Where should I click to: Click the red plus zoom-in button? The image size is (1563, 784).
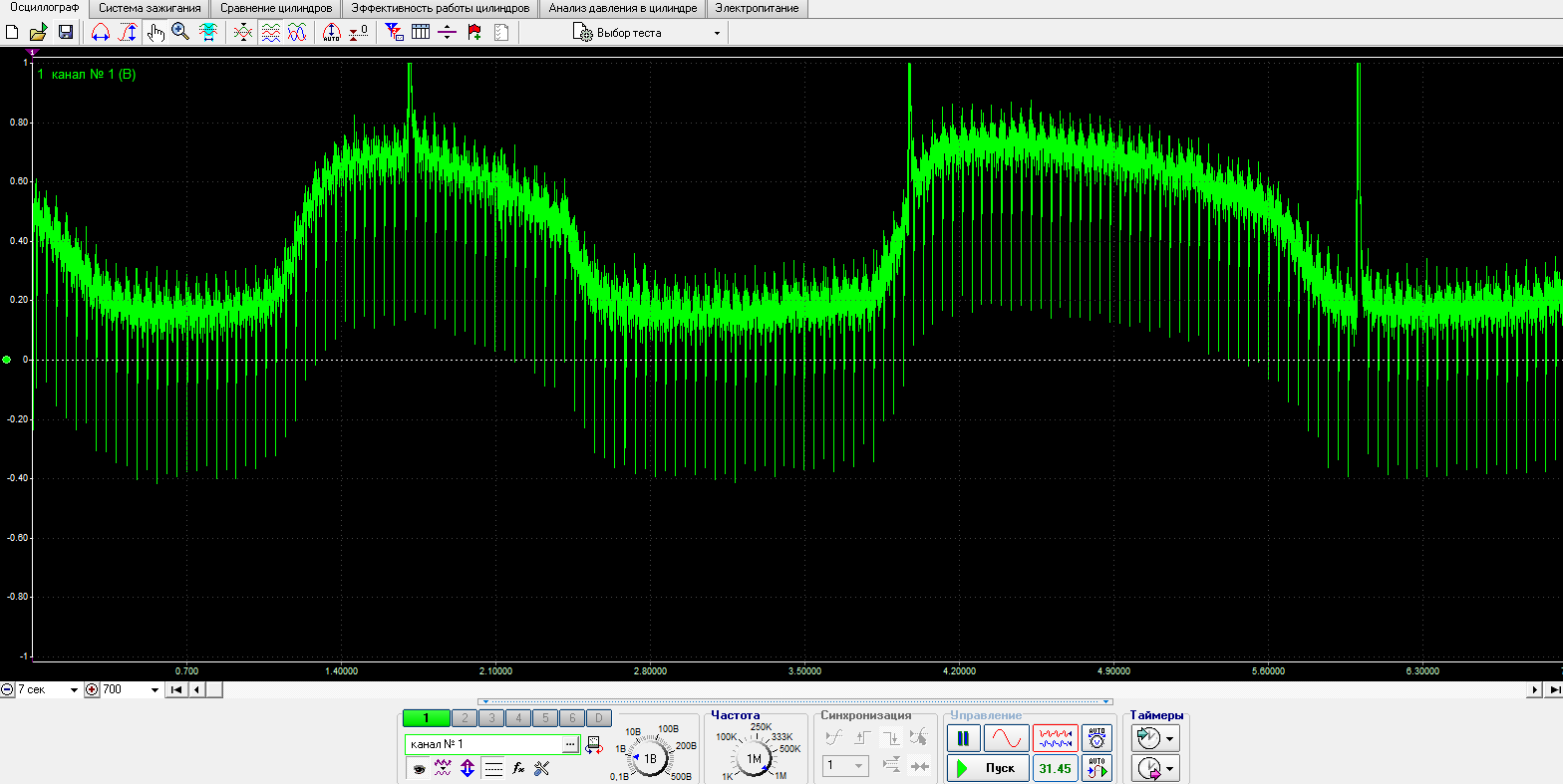[x=92, y=689]
